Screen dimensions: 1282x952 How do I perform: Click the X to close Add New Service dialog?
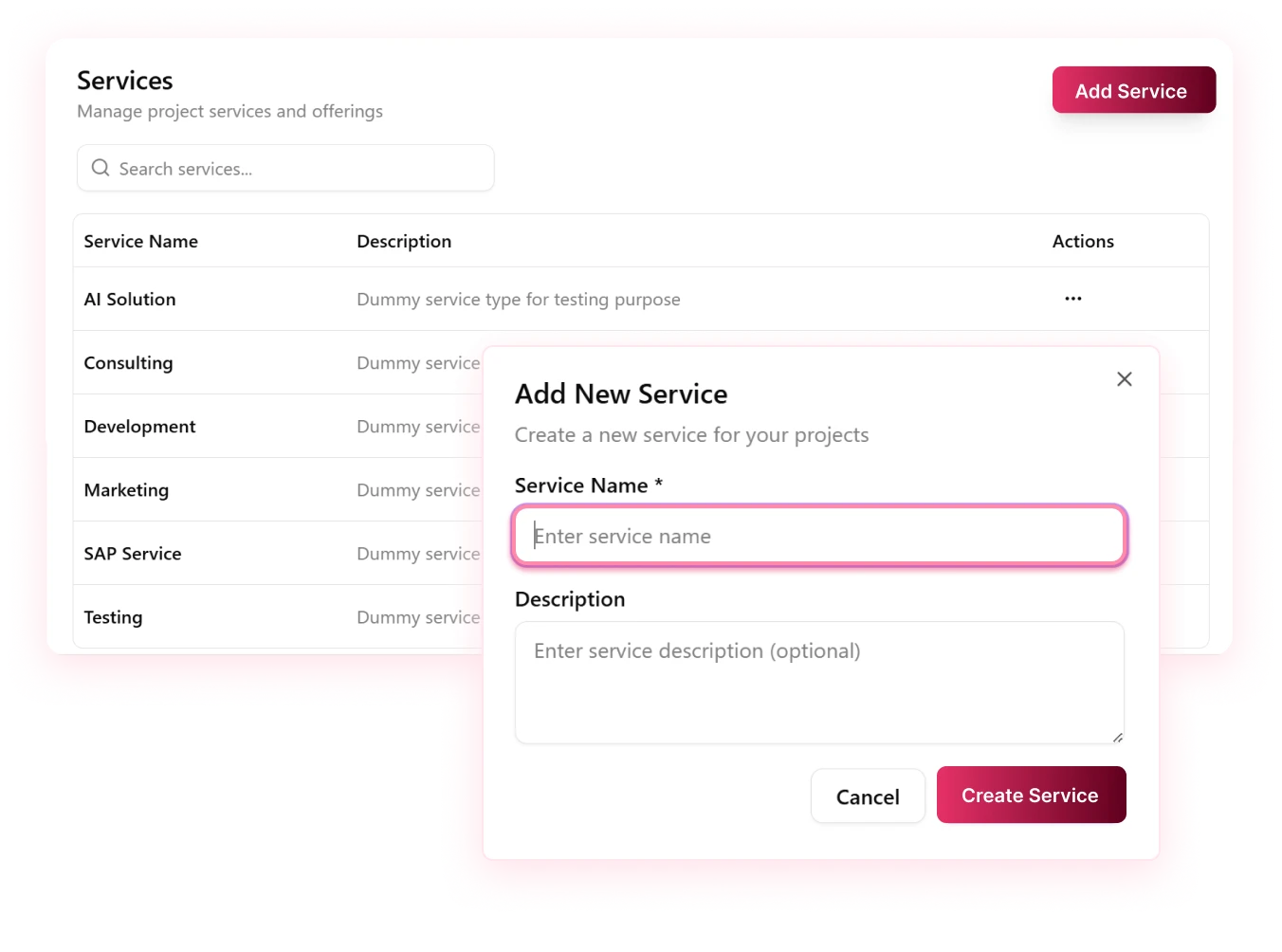click(x=1125, y=378)
